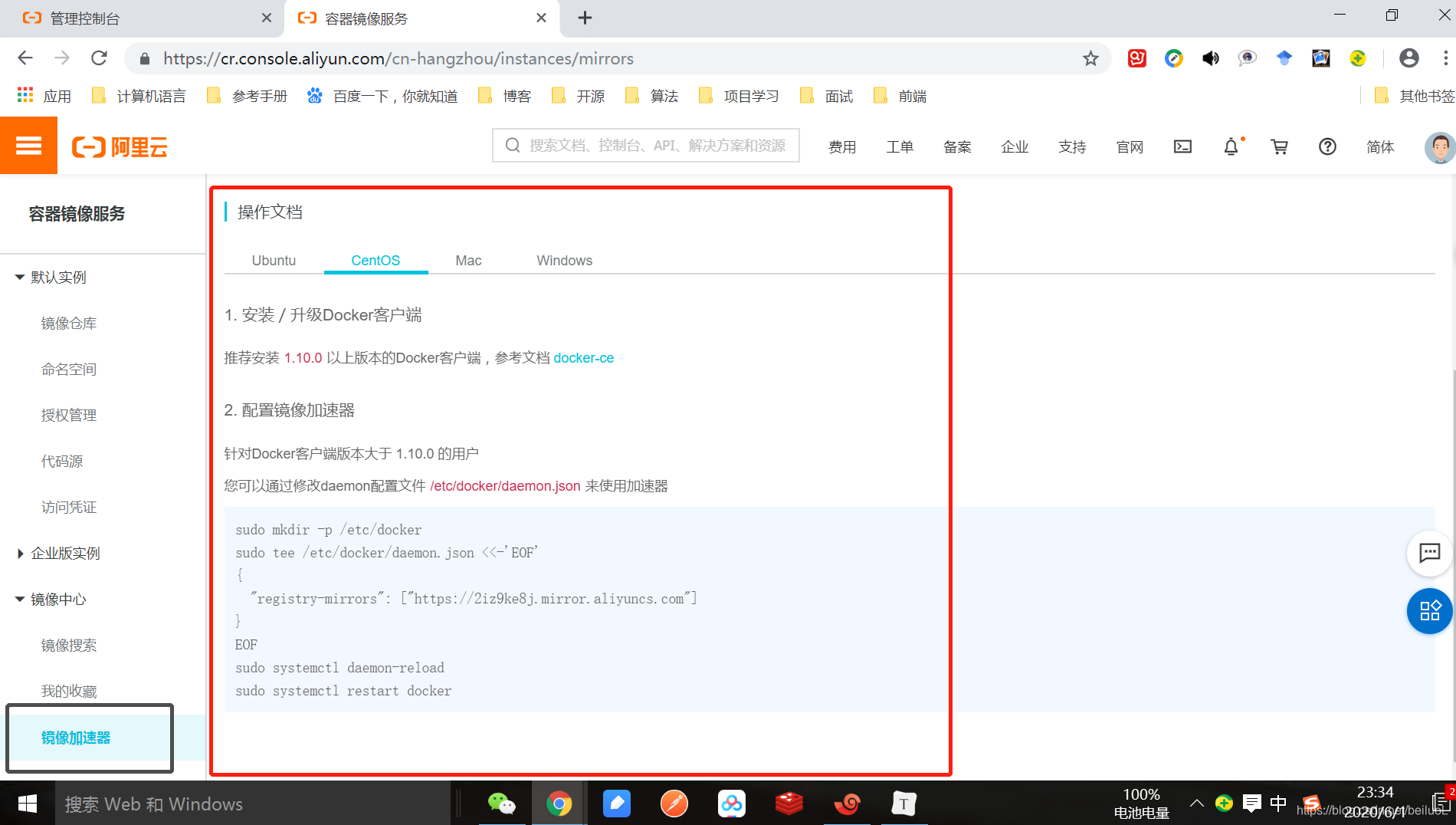Image resolution: width=1456 pixels, height=825 pixels.
Task: Switch to the Ubuntu tab
Action: point(274,260)
